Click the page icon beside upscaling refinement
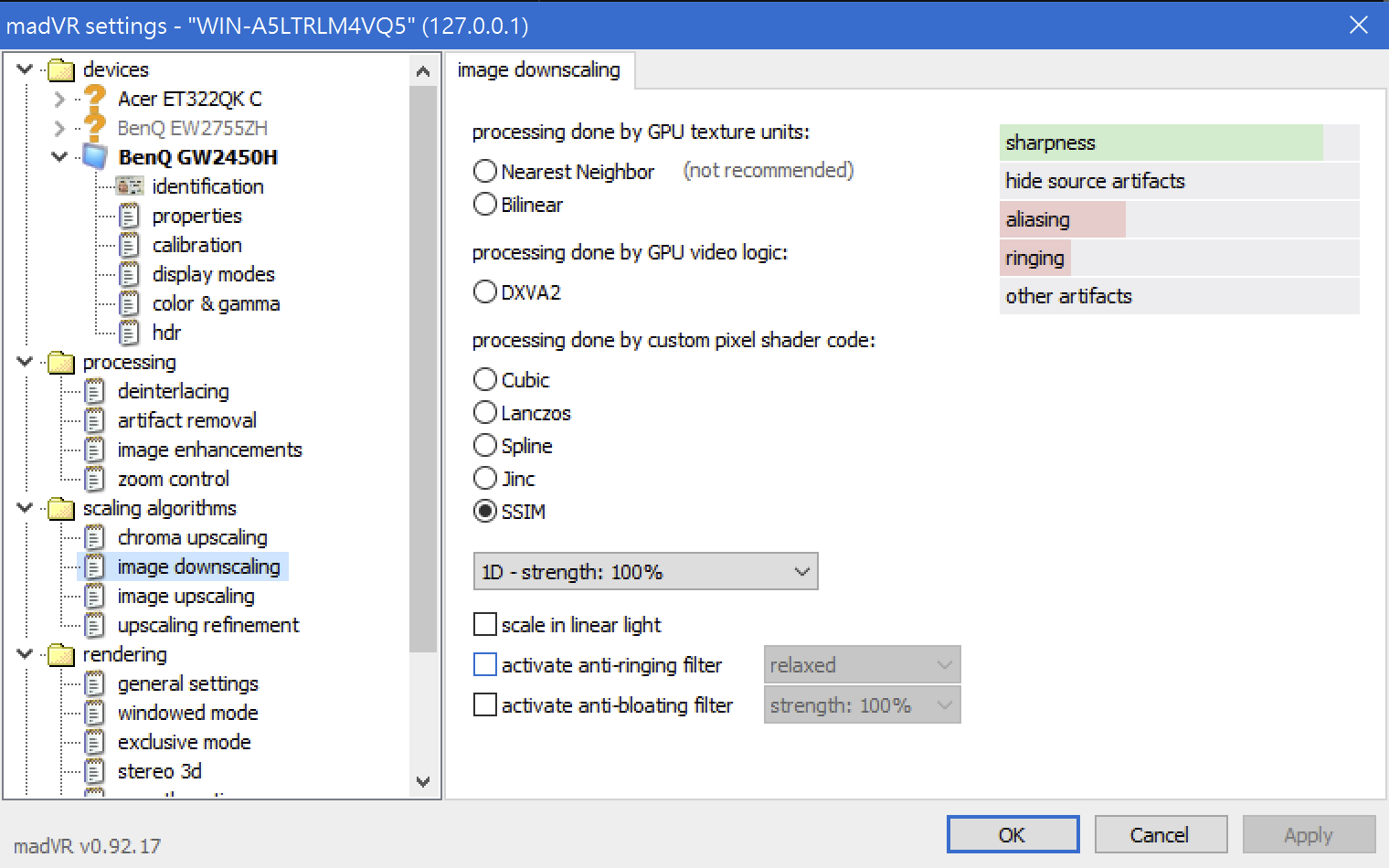This screenshot has height=868, width=1389. click(x=95, y=625)
